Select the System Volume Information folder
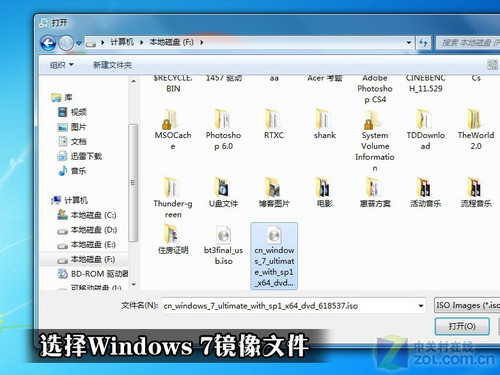 (x=375, y=140)
